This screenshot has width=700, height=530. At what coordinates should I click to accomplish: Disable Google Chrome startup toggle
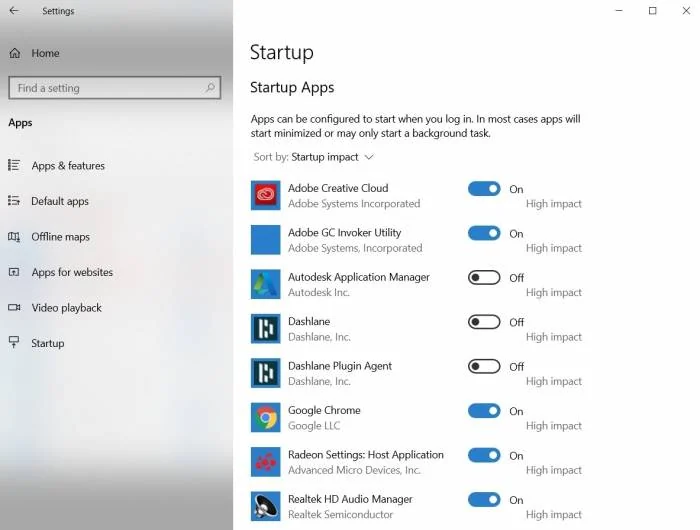click(484, 411)
